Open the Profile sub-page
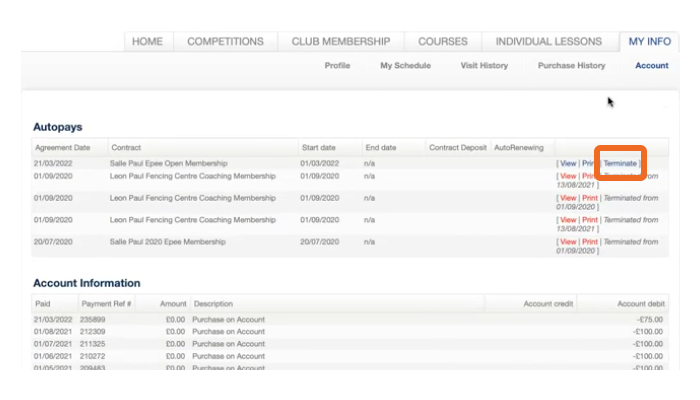The width and height of the screenshot is (700, 400). tap(337, 66)
